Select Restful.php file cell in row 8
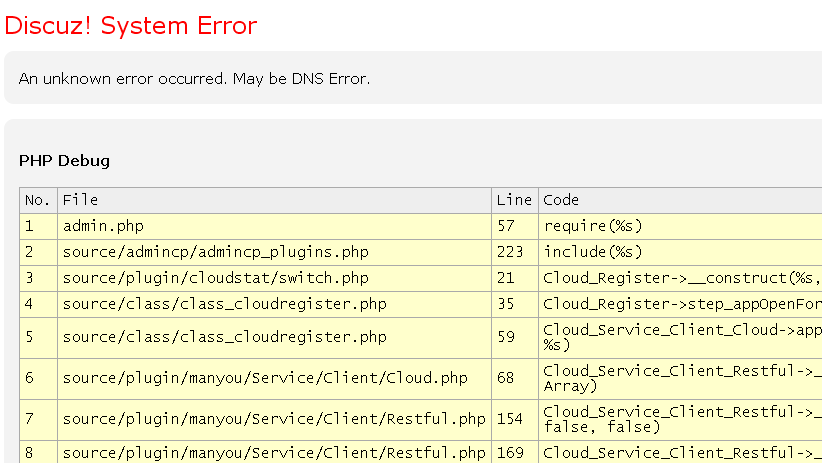 [x=274, y=452]
